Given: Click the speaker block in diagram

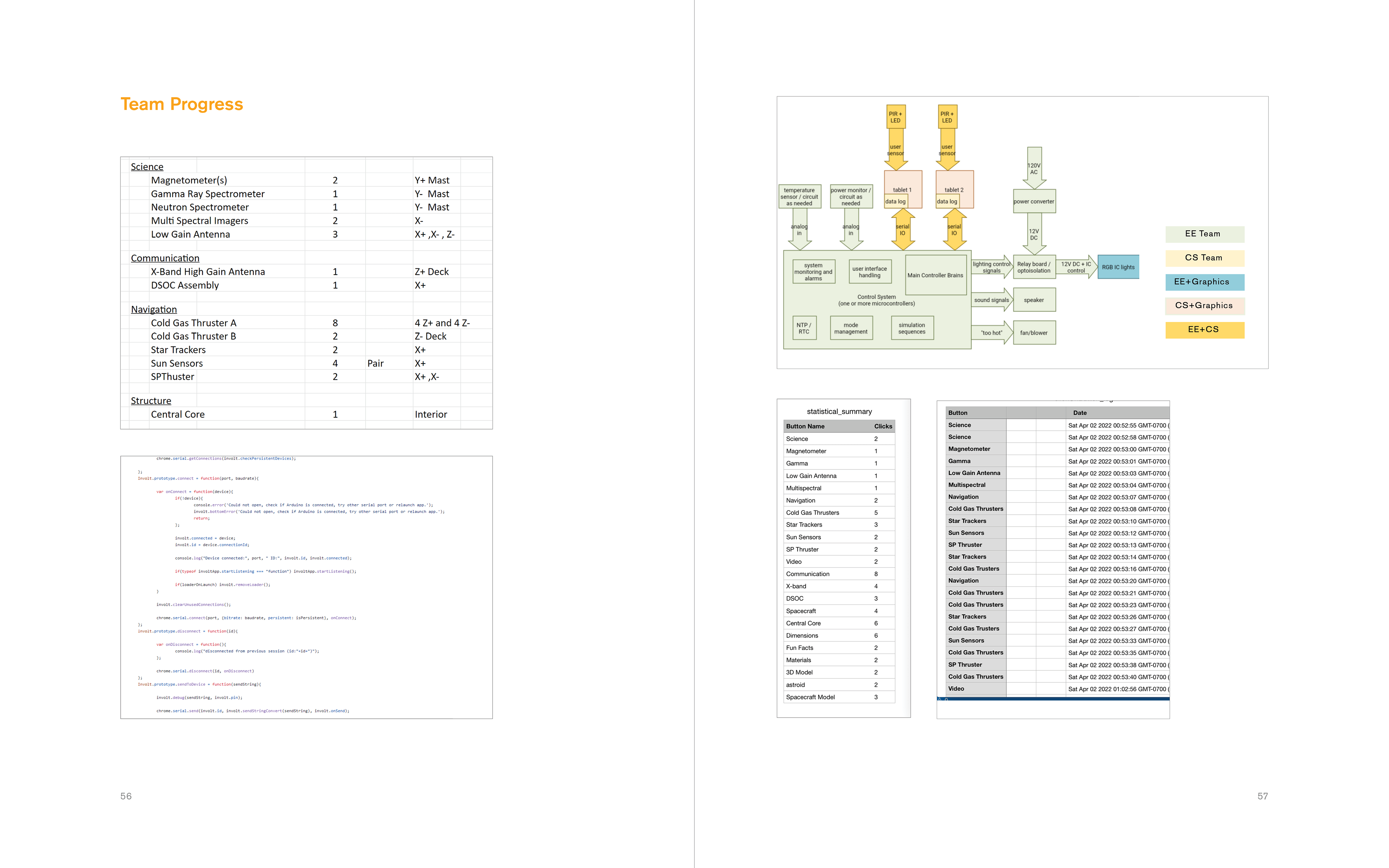Looking at the screenshot, I should point(1034,300).
